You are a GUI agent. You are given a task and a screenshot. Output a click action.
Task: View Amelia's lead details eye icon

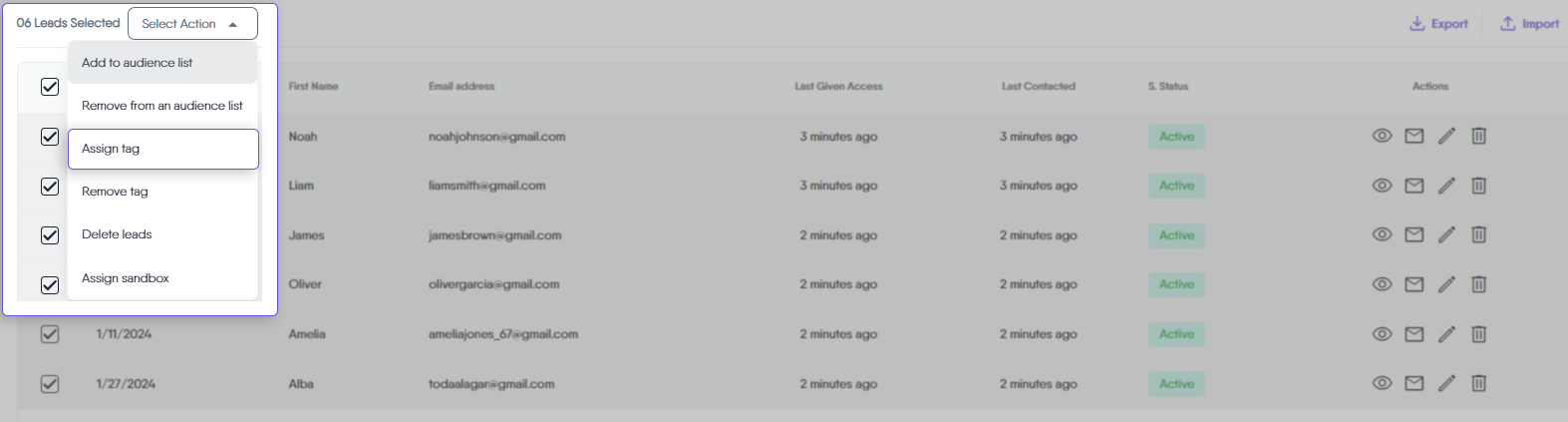coord(1382,334)
